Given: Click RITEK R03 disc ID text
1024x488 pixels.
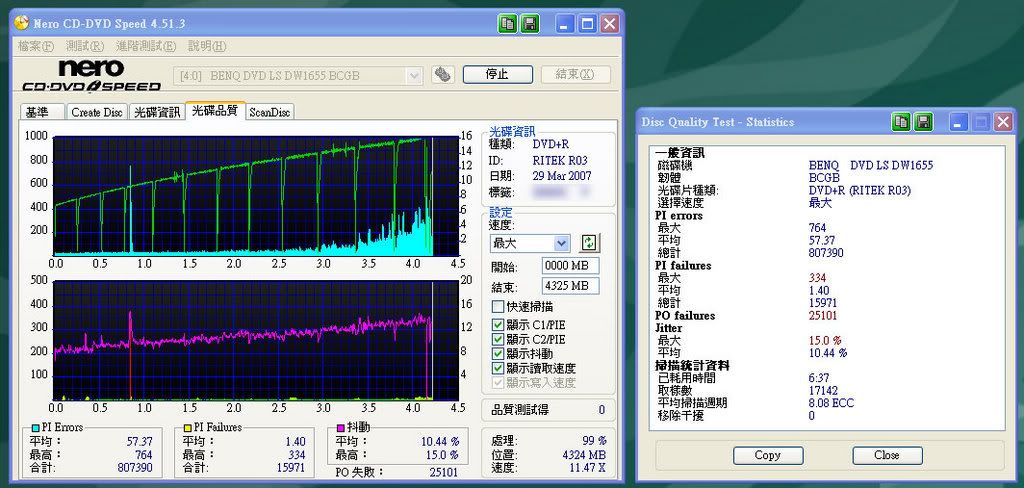Looking at the screenshot, I should point(560,161).
